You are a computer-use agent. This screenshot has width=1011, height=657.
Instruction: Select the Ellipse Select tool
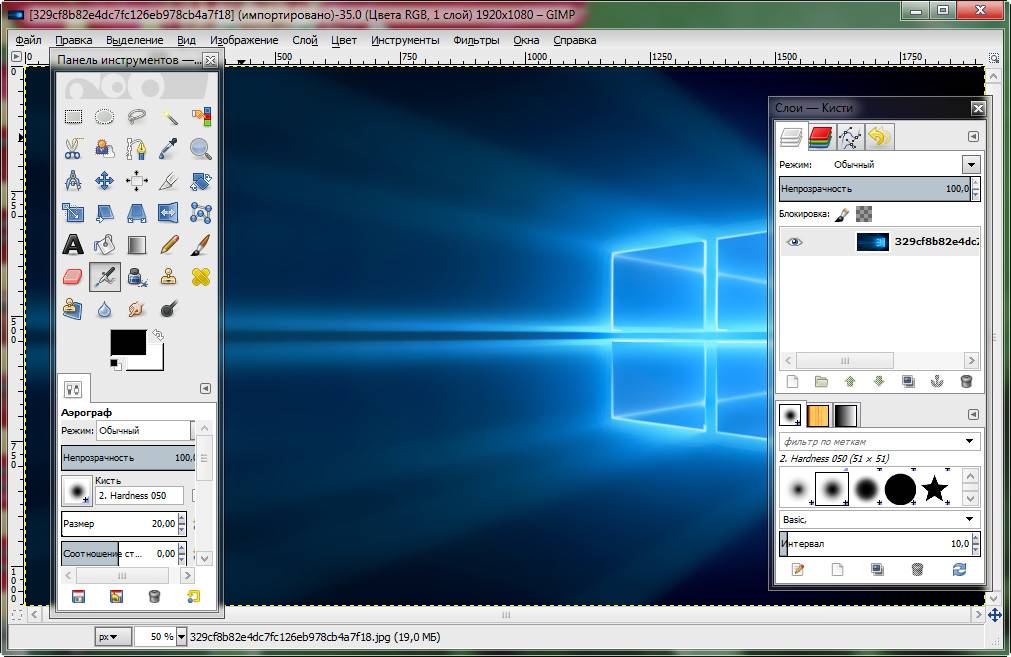[x=104, y=117]
